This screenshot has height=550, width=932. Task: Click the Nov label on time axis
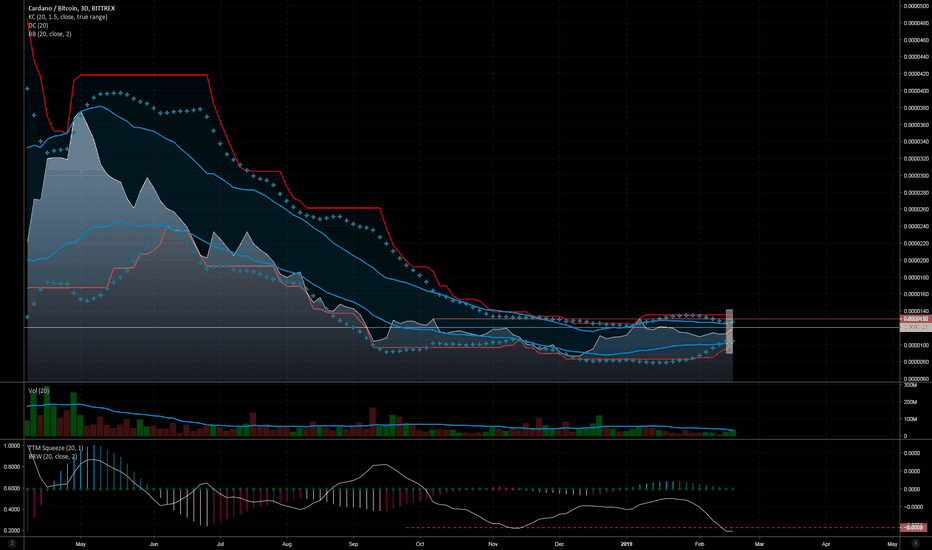[493, 544]
